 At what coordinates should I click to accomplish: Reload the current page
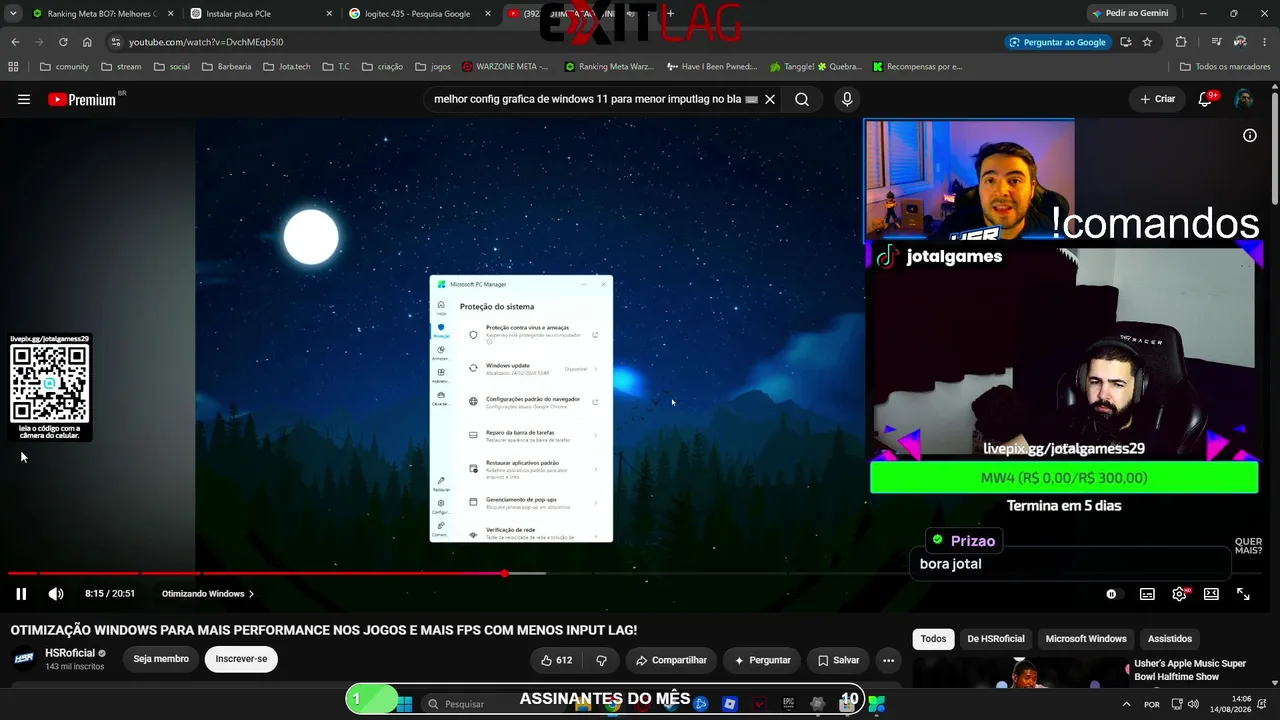(63, 42)
